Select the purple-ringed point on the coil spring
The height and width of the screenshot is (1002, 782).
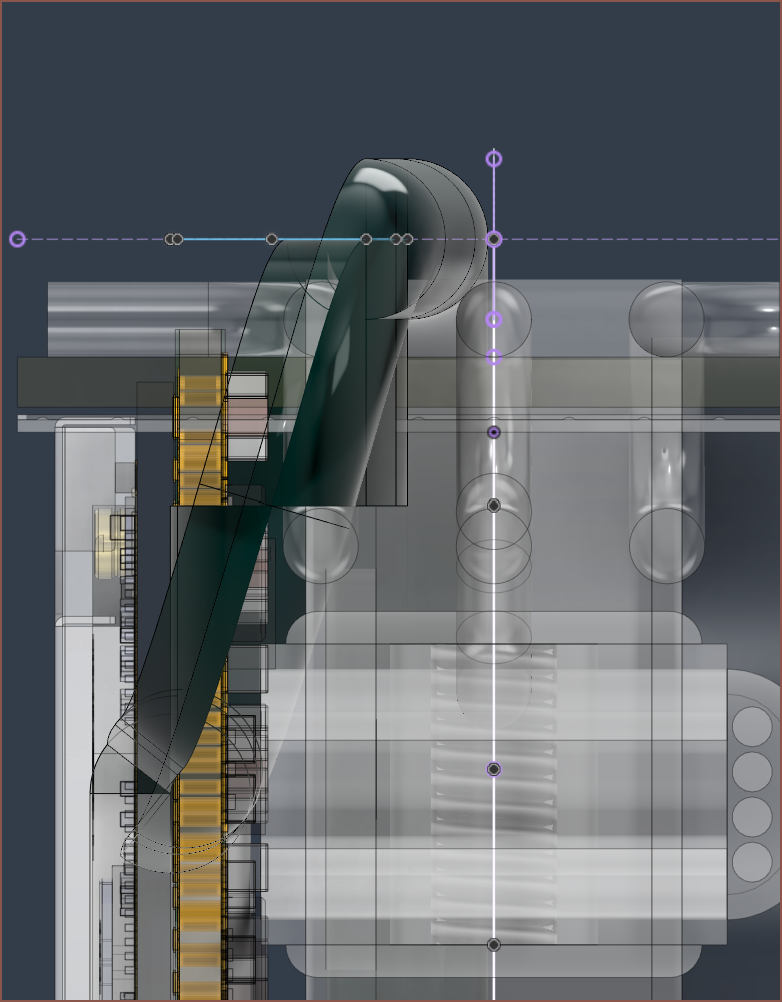(x=493, y=769)
